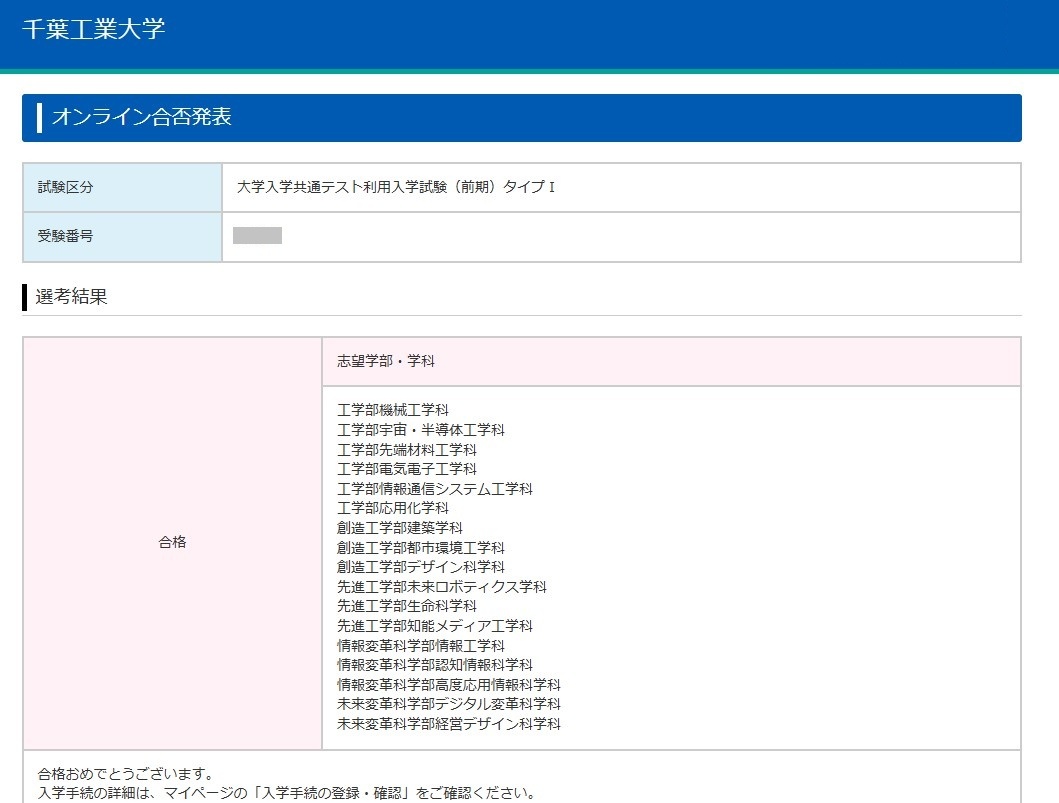The image size is (1059, 803).
Task: Select 情報変革科学部認知情報科学科 row
Action: 435,665
